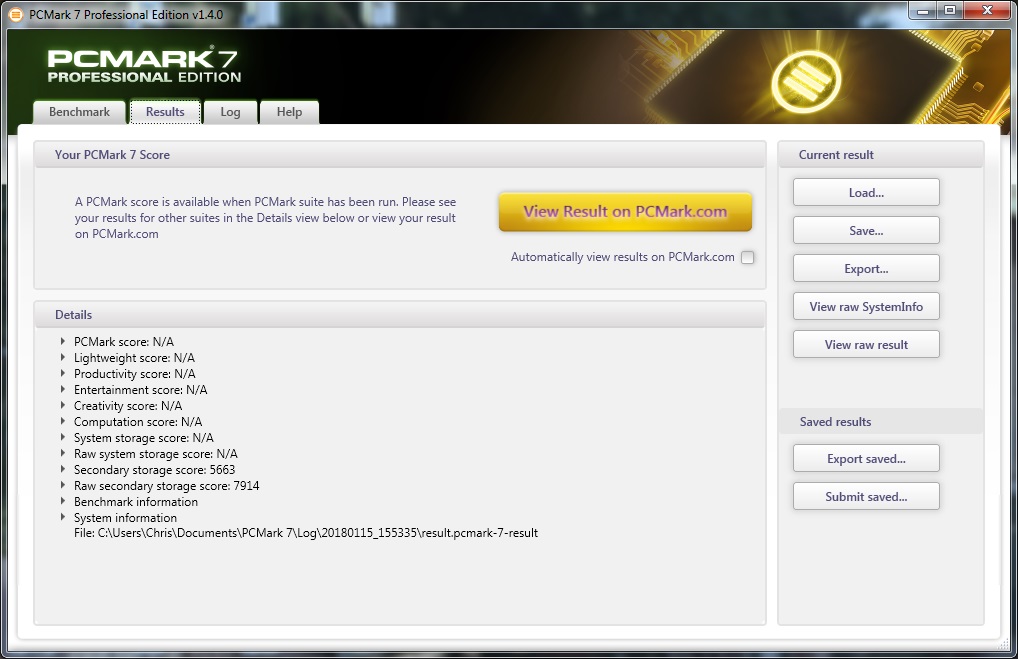The height and width of the screenshot is (659, 1018).
Task: Expand the Lightweight score row
Action: pyautogui.click(x=63, y=357)
